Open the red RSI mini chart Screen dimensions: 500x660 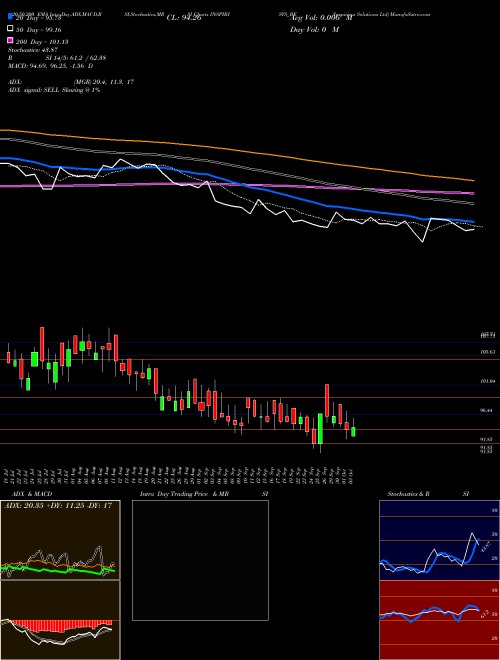439,620
